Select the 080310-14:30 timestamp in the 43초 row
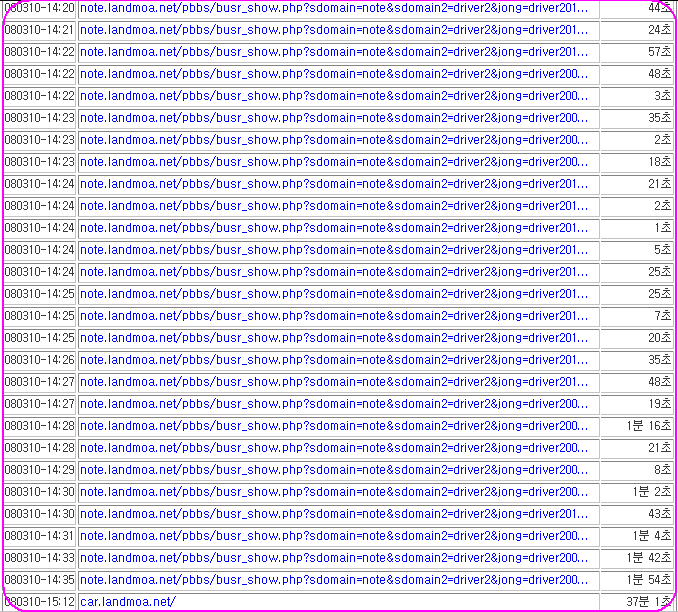Image resolution: width=678 pixels, height=612 pixels. [40, 514]
